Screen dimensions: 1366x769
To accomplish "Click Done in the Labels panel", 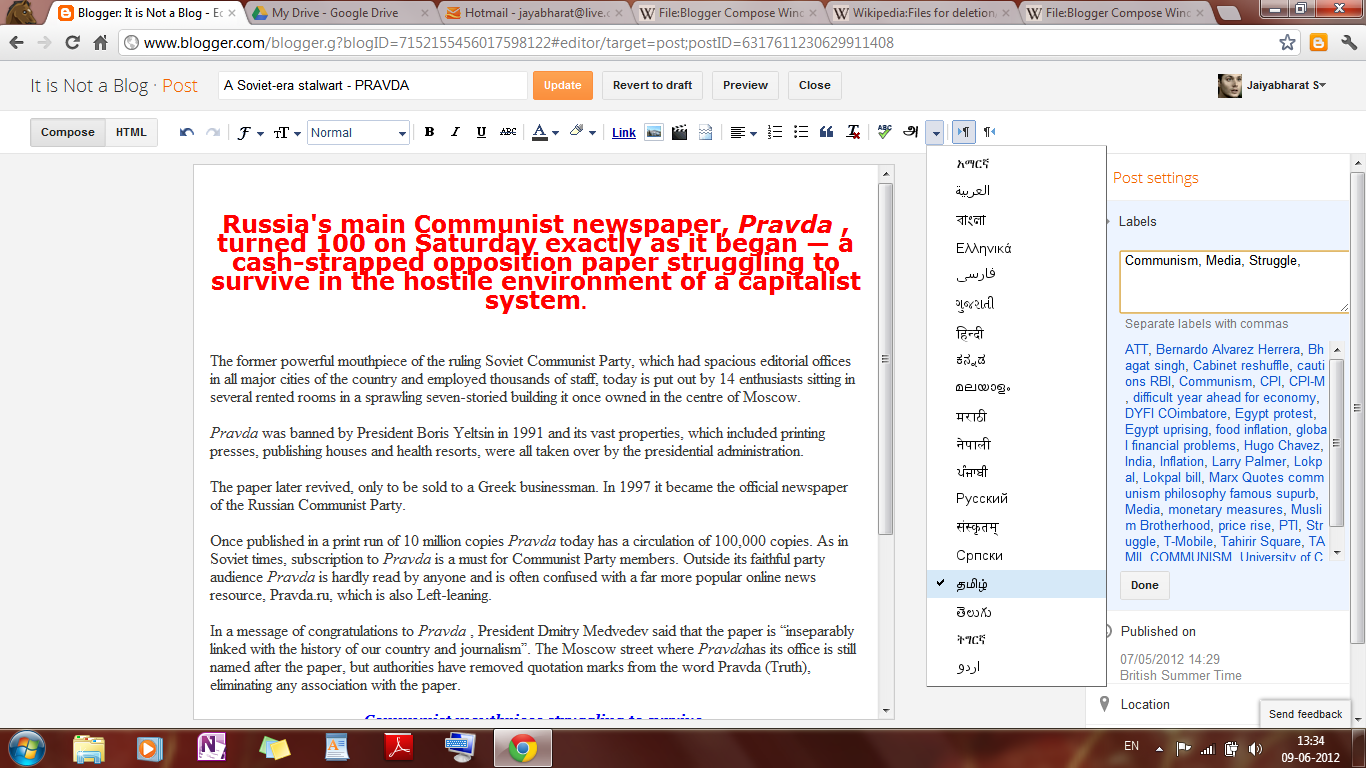I will tap(1144, 585).
